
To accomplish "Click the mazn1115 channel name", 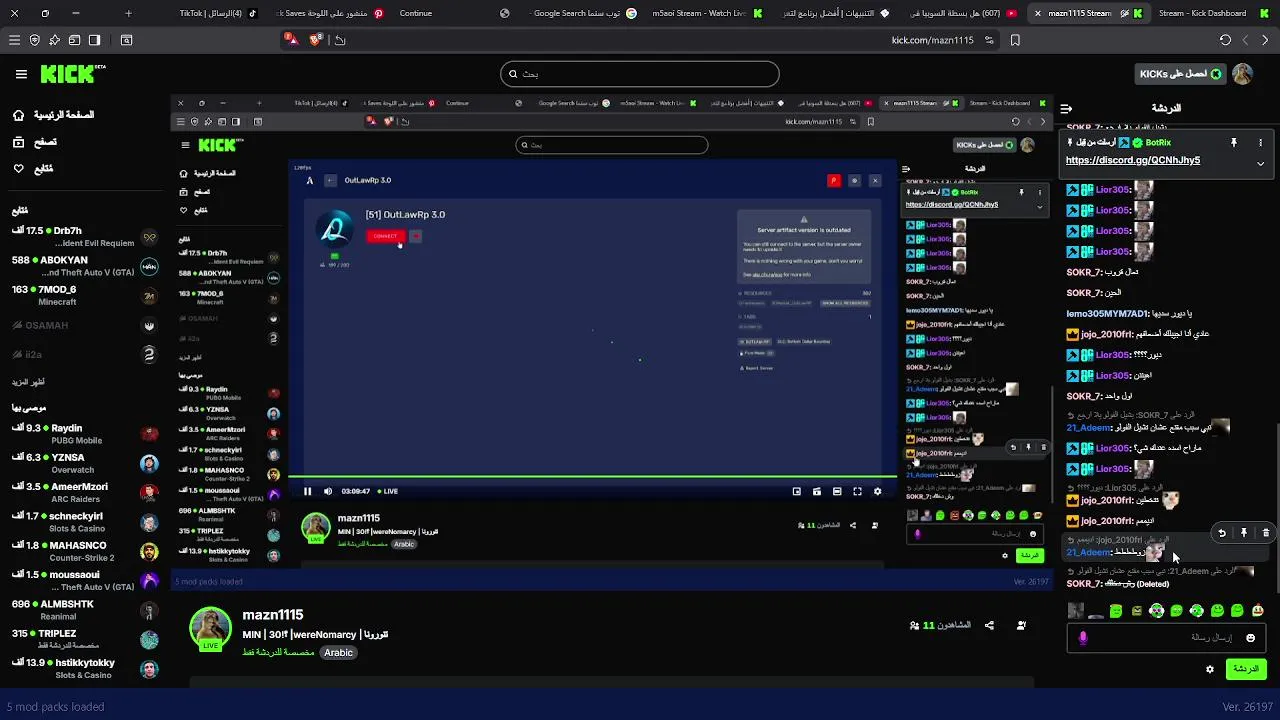I will pyautogui.click(x=272, y=615).
